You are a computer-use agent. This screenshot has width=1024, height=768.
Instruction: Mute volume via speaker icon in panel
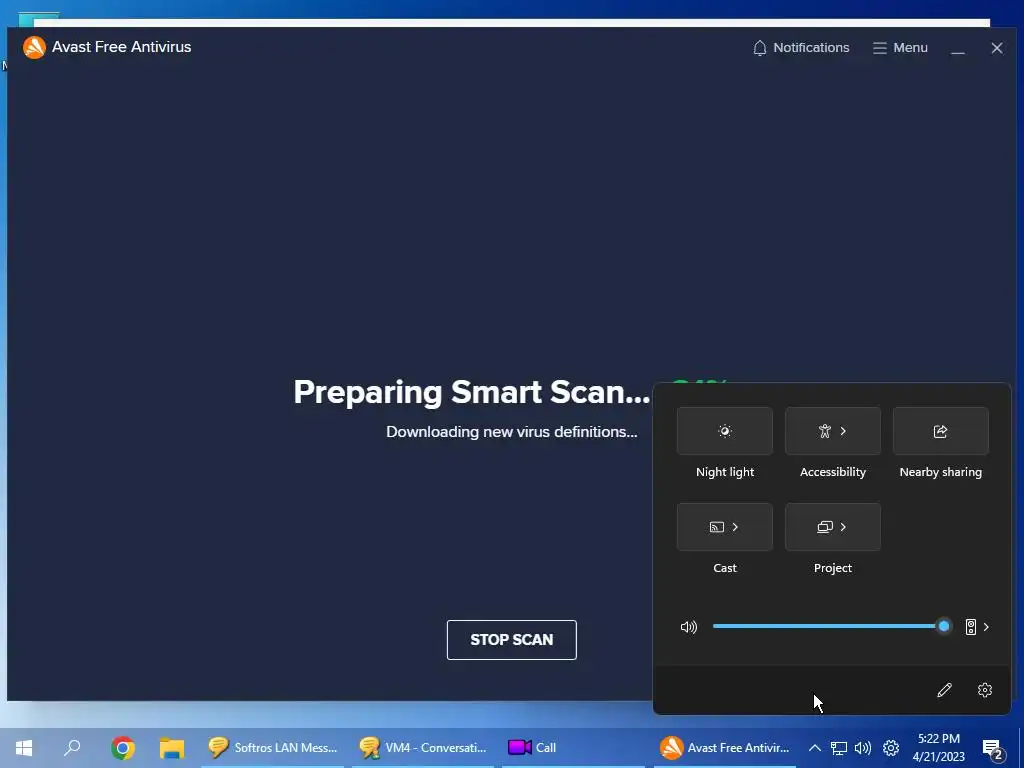click(689, 627)
